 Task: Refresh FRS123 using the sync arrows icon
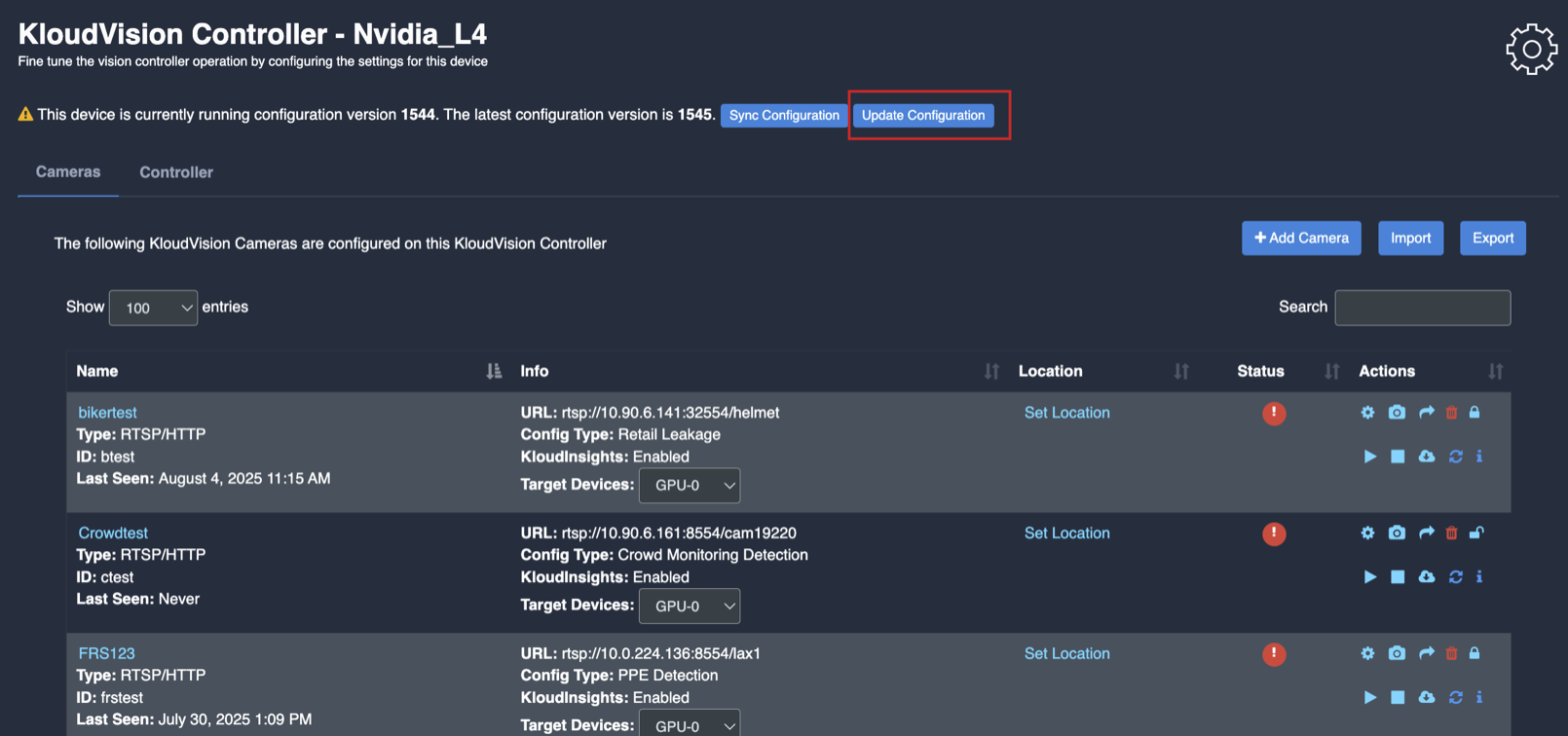click(x=1456, y=698)
